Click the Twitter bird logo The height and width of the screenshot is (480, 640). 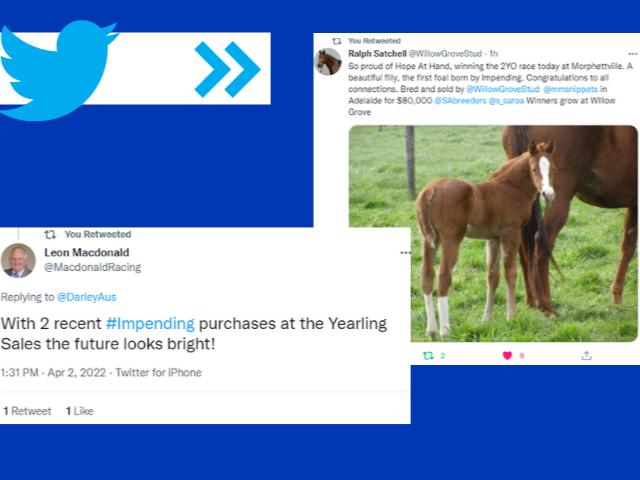click(x=59, y=70)
